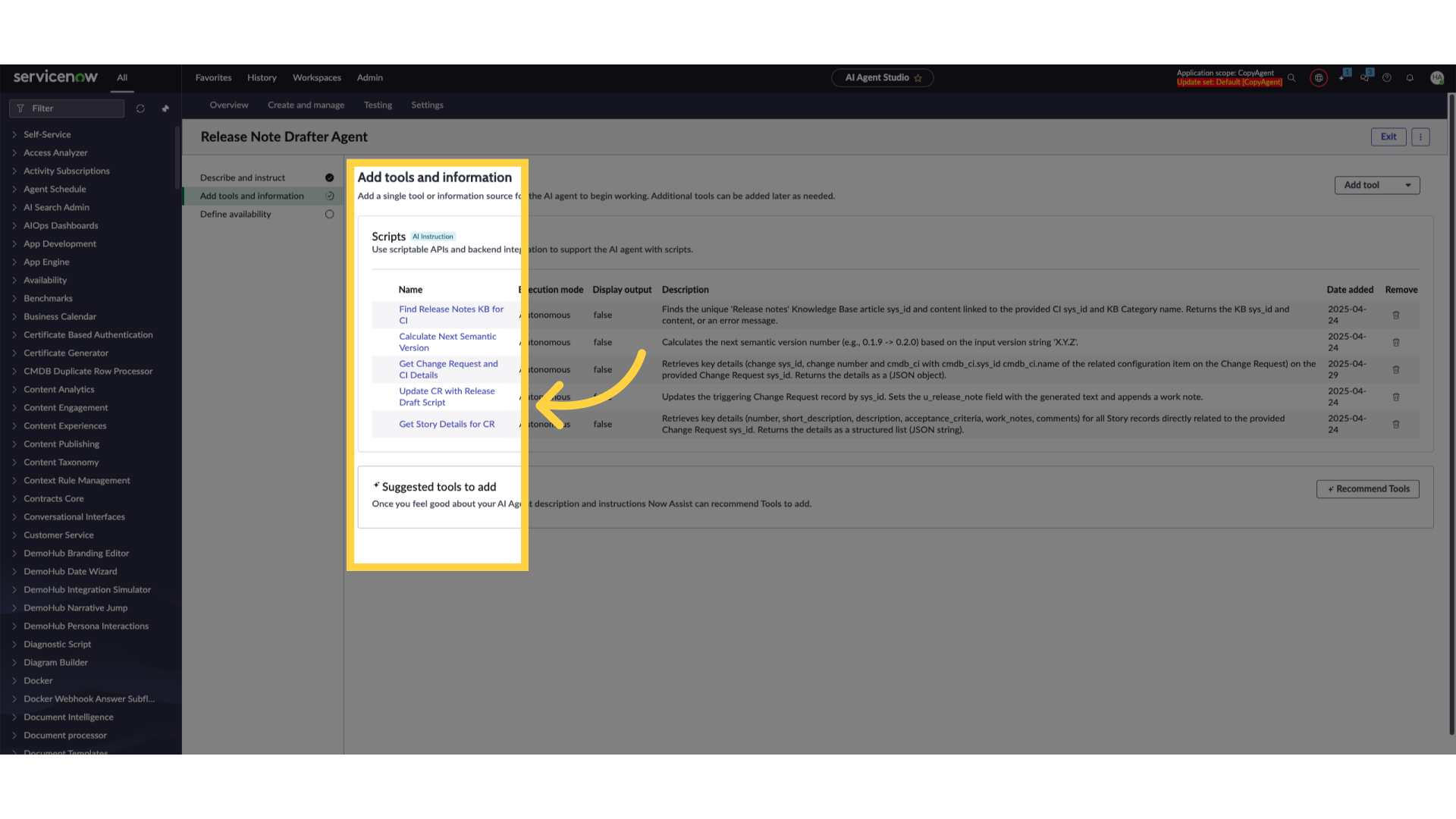Go to the Describe and instruct step
This screenshot has width=1456, height=819.
[243, 177]
